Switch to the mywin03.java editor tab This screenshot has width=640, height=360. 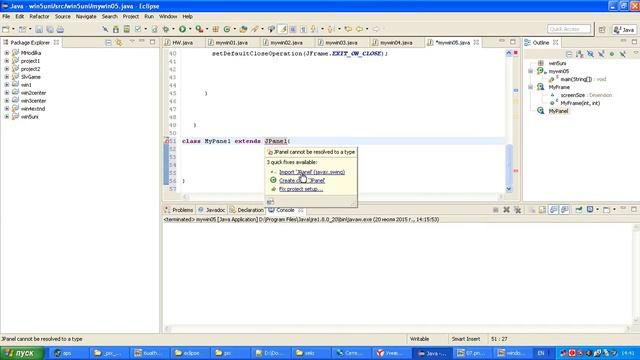[x=341, y=42]
